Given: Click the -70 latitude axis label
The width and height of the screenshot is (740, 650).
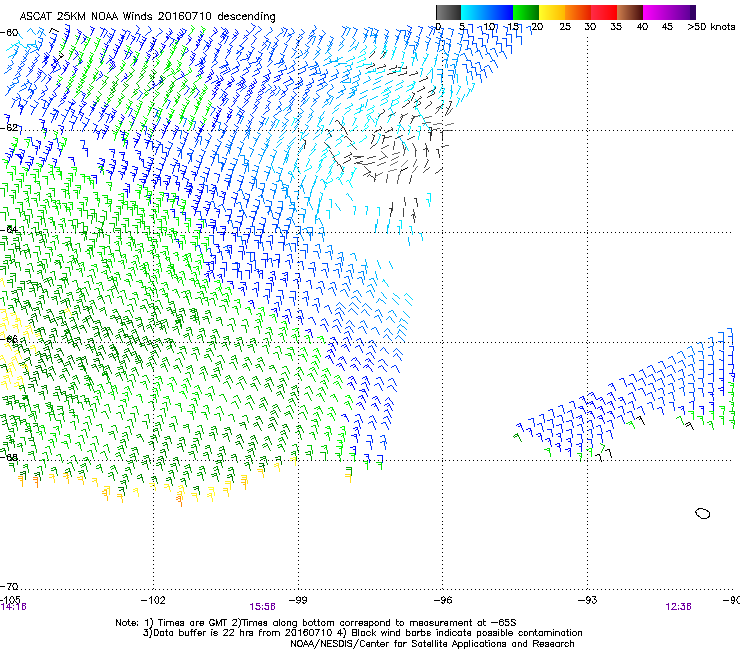Looking at the screenshot, I should point(9,586).
